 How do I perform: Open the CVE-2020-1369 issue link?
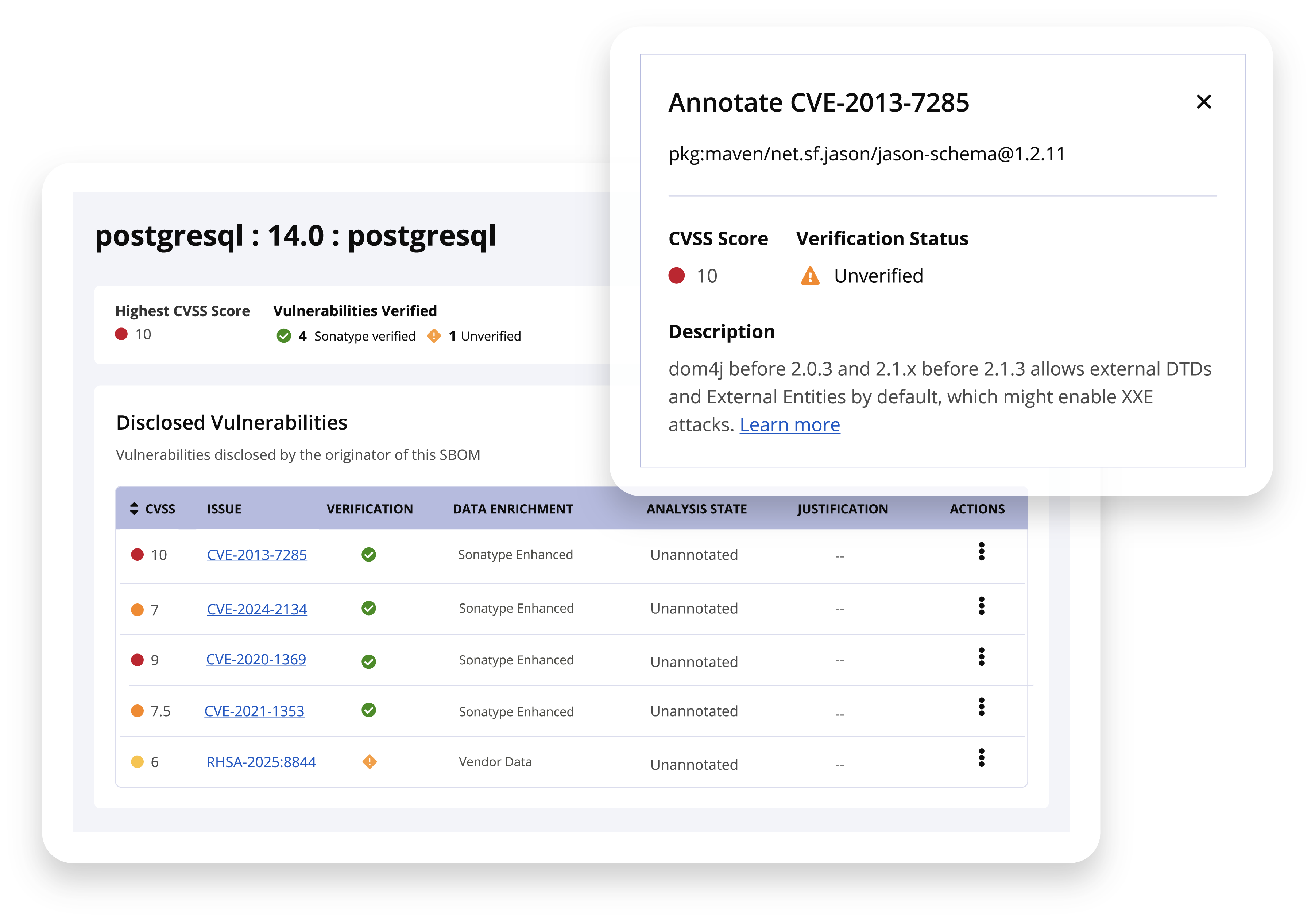point(256,660)
